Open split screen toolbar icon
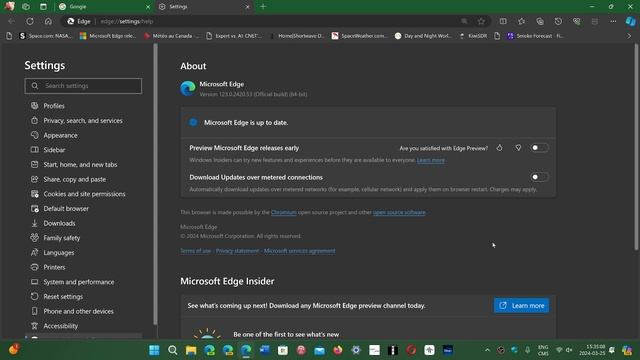The image size is (640, 360). point(503,21)
